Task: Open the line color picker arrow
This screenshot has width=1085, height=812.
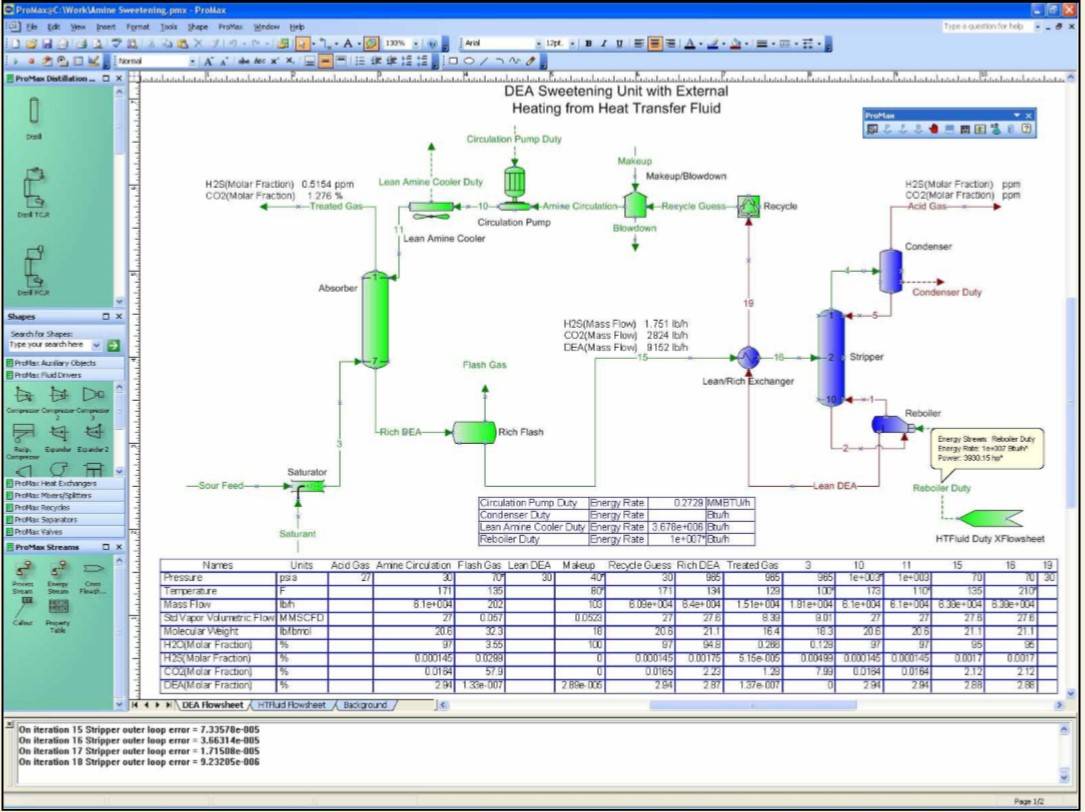Action: 723,44
